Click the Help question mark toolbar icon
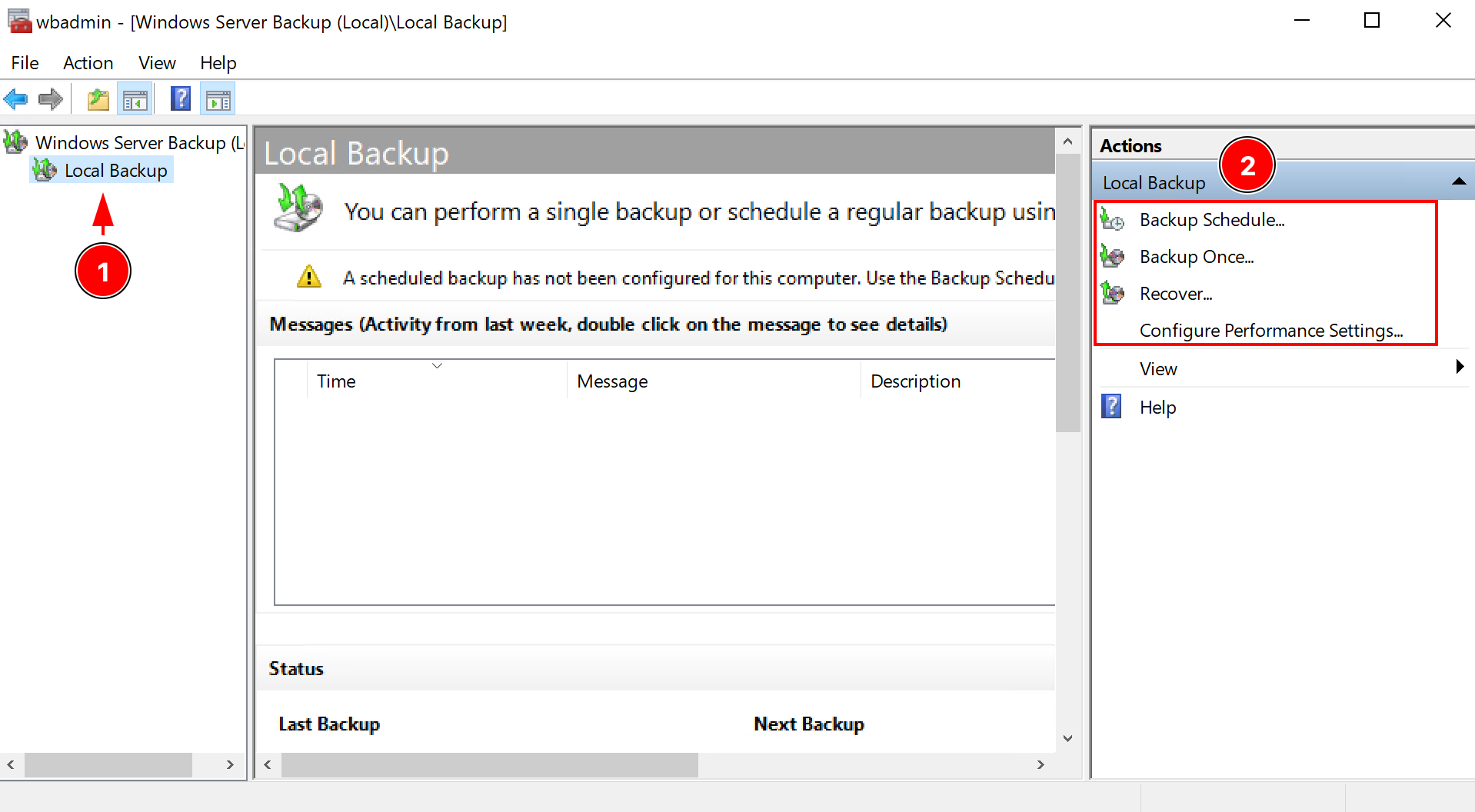 180,98
